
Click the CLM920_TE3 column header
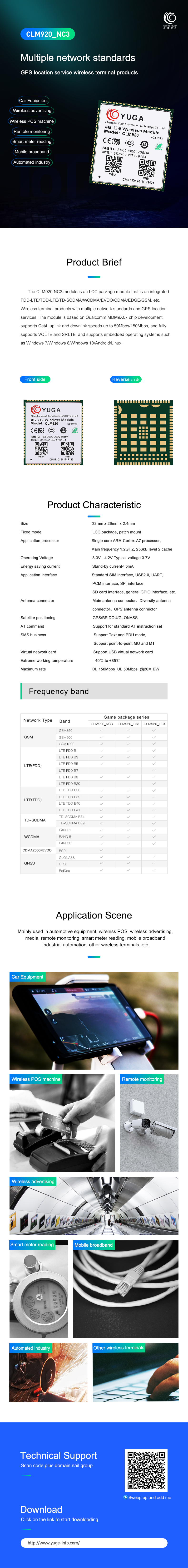point(154,724)
